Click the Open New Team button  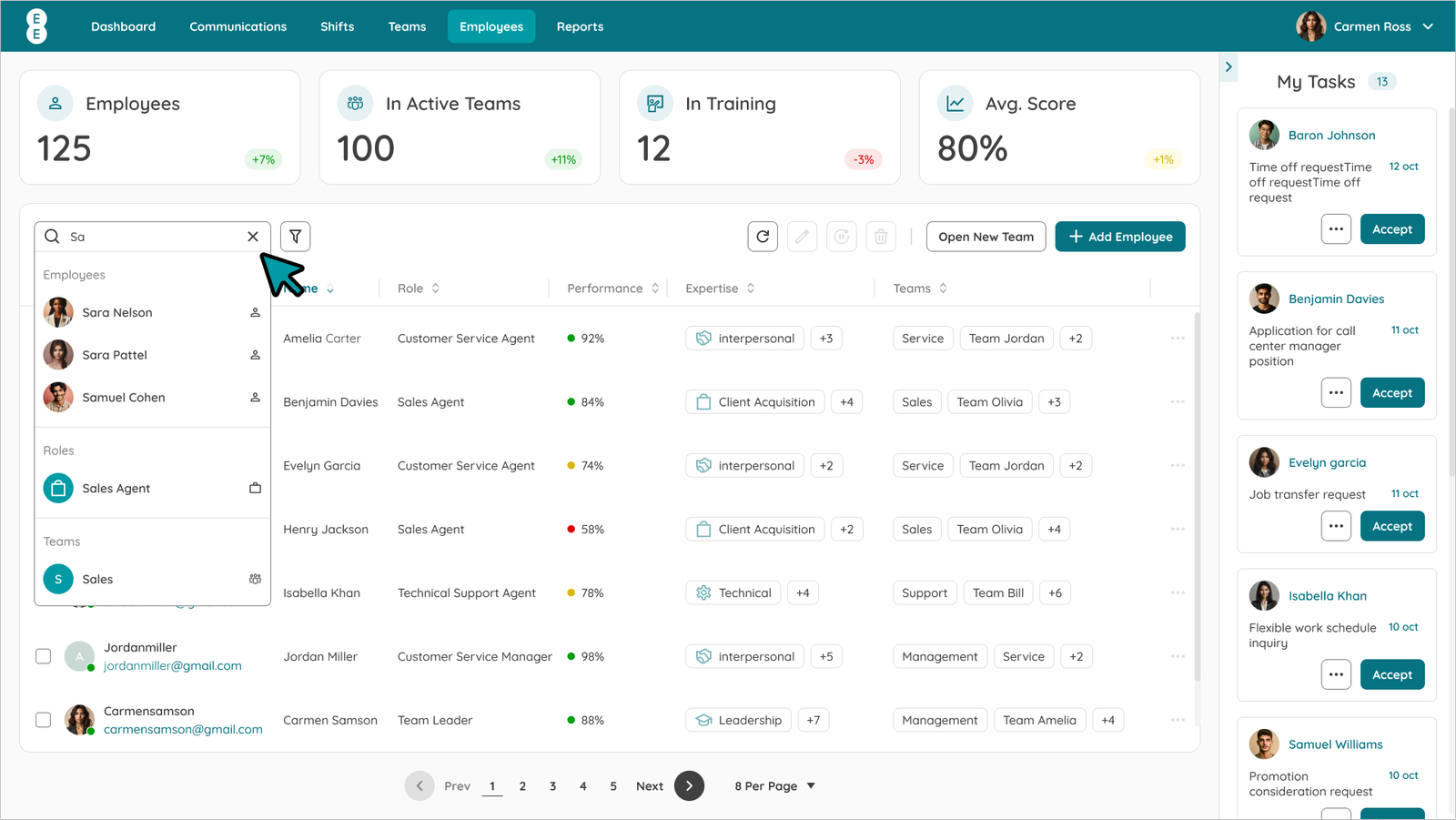[x=986, y=237]
